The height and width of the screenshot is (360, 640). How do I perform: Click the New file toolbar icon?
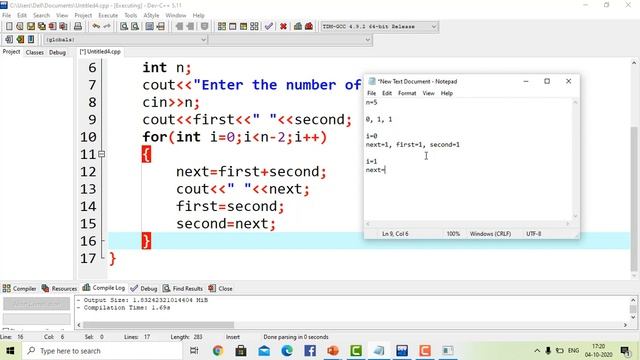click(9, 27)
